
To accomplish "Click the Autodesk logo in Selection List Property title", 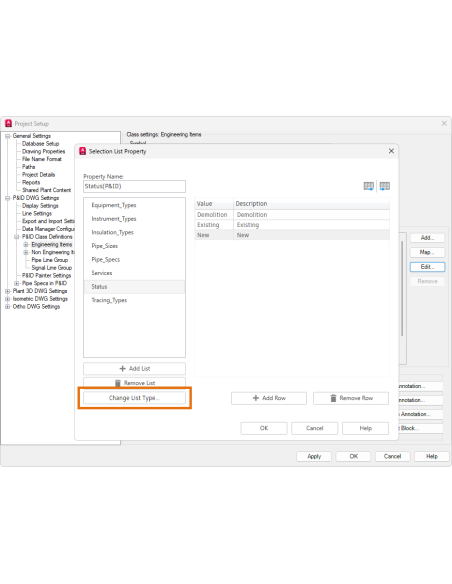I will coord(83,151).
